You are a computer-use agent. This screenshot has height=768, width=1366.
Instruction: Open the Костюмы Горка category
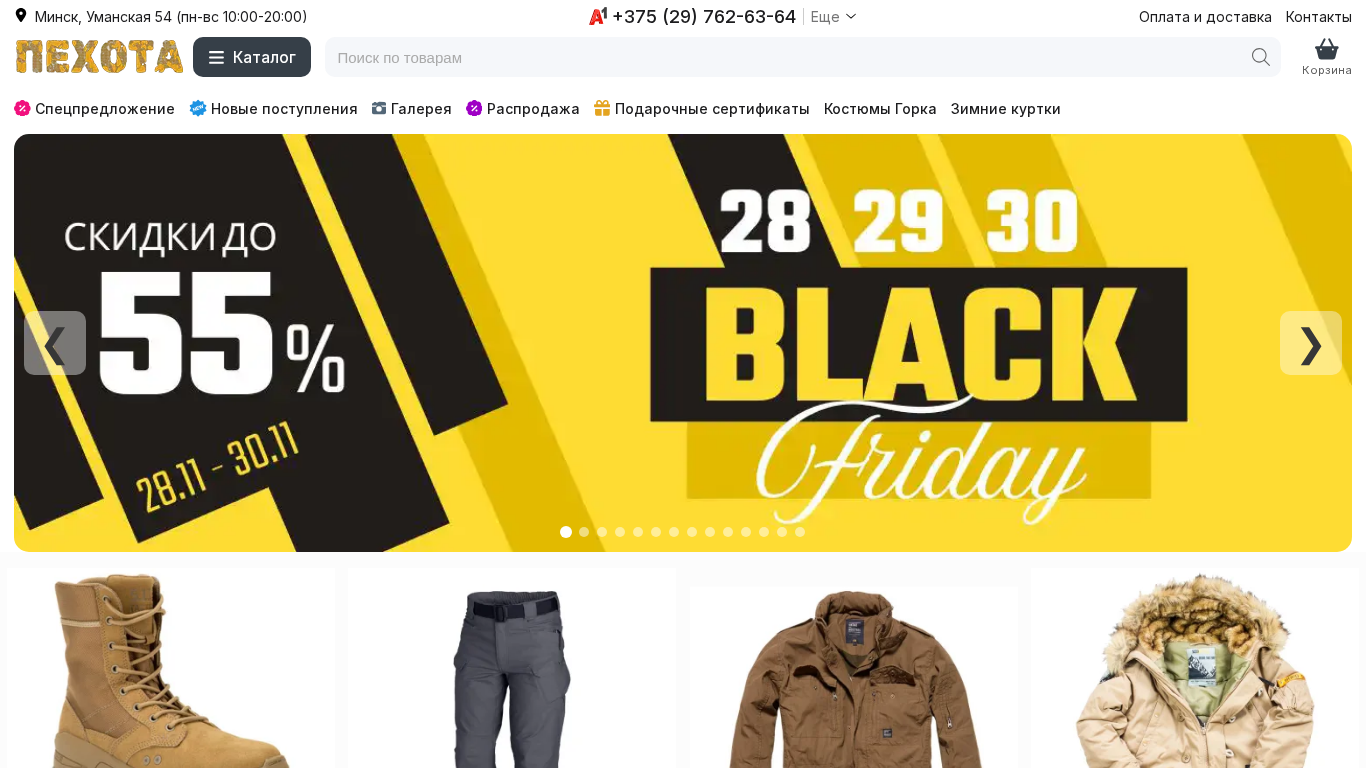[x=880, y=108]
